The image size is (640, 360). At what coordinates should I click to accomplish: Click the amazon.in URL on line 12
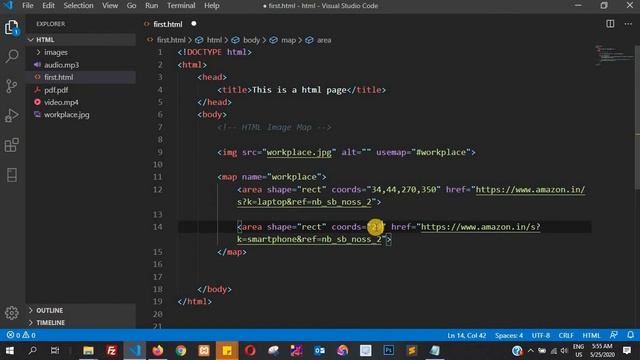coord(530,189)
